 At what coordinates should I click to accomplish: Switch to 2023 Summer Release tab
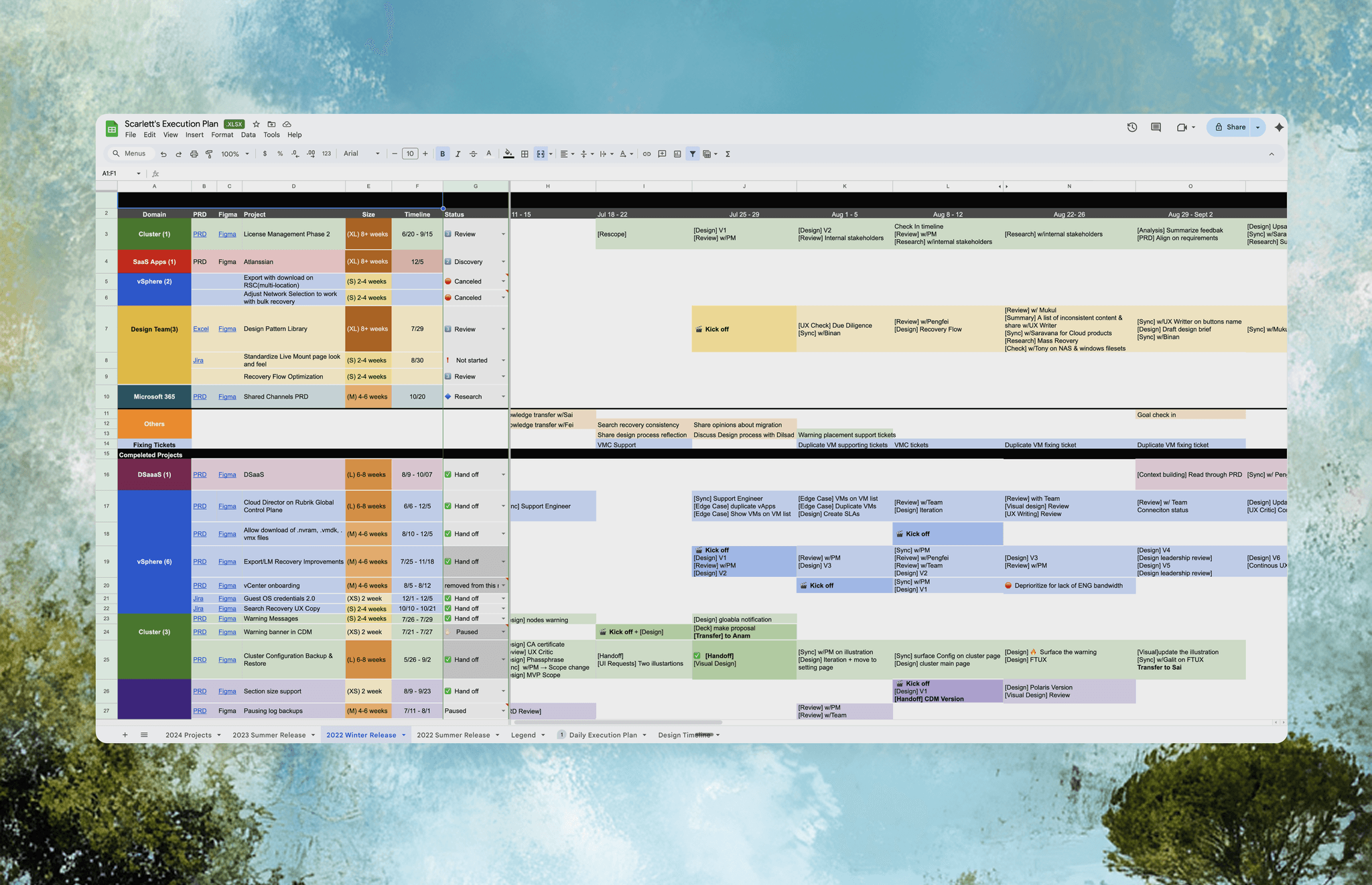[x=269, y=735]
